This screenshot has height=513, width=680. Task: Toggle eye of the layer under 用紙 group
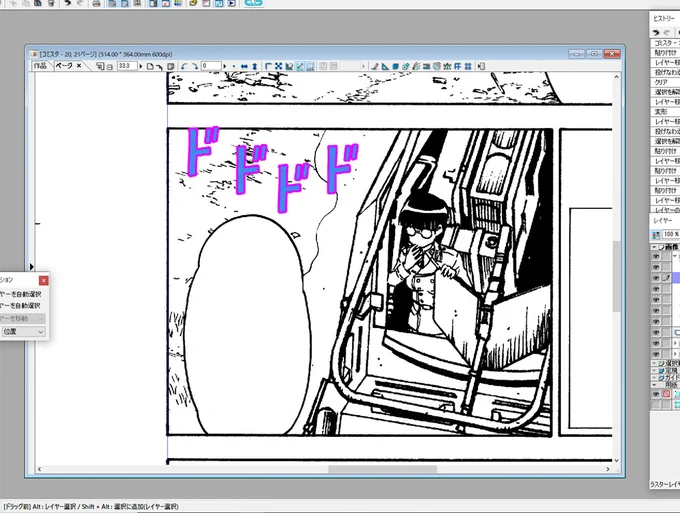(656, 394)
